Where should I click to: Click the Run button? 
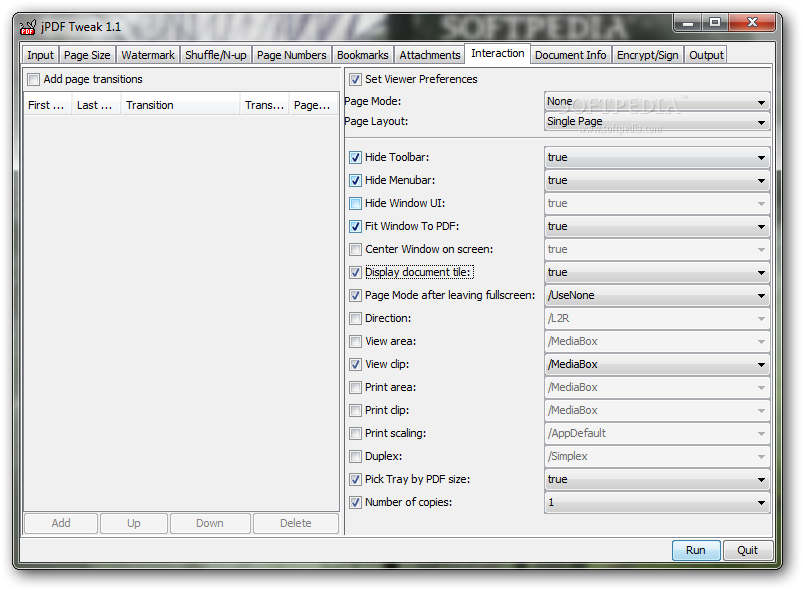click(x=696, y=550)
